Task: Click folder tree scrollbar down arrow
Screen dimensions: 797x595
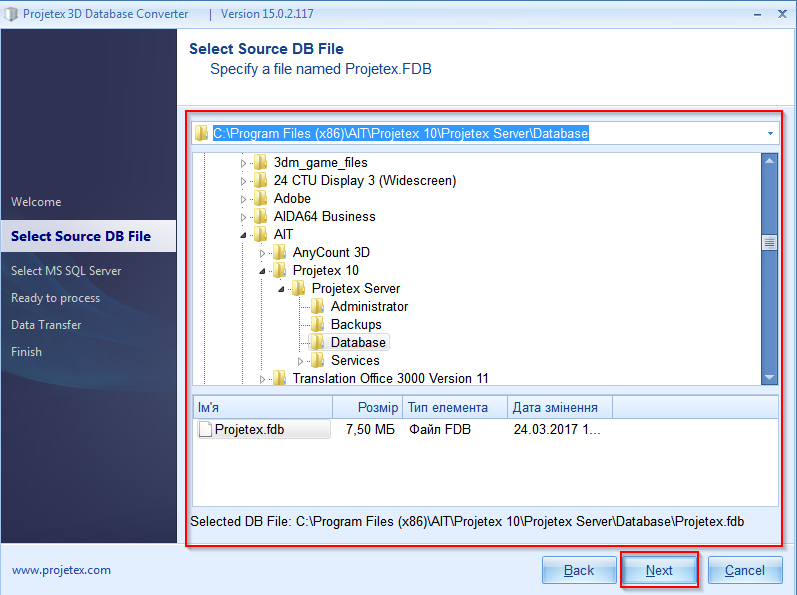Action: click(769, 377)
